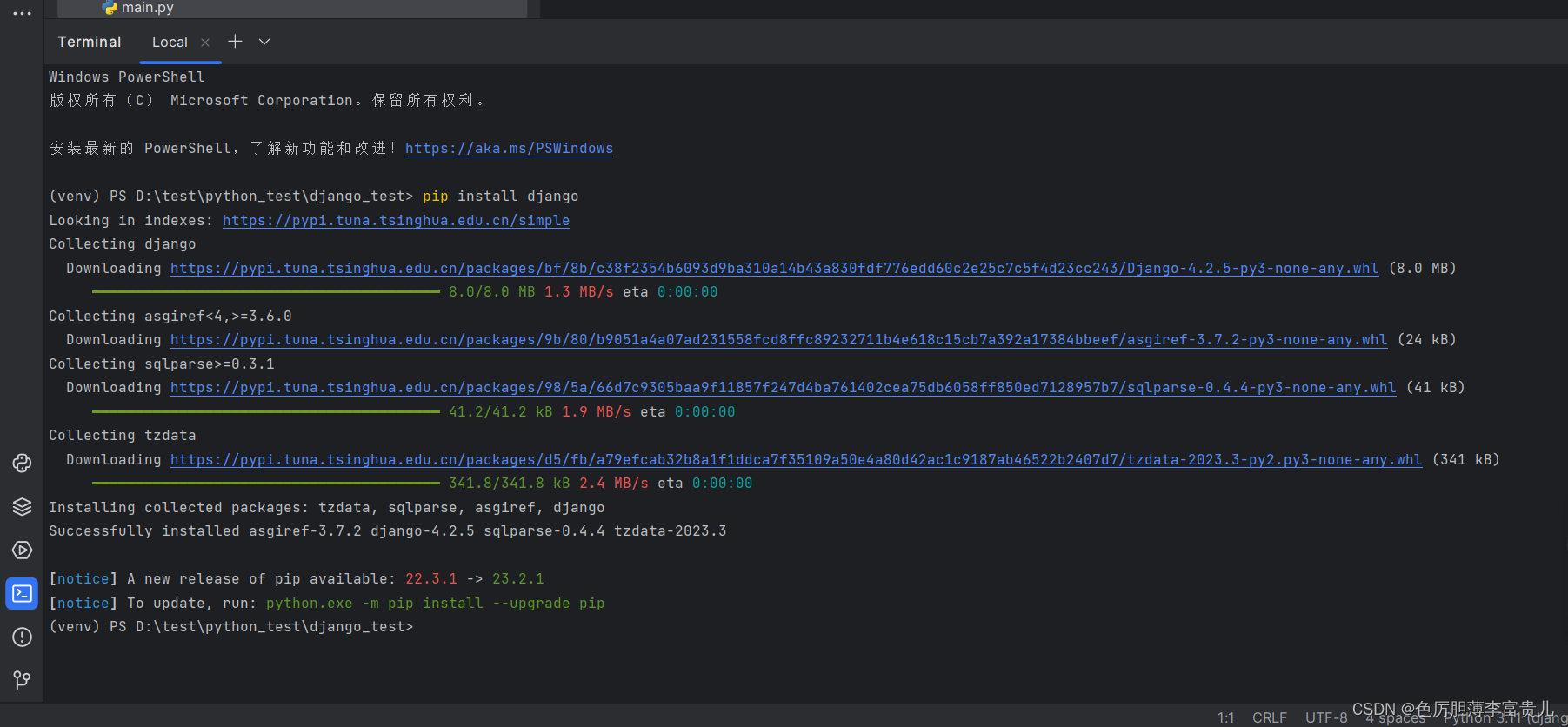This screenshot has height=727, width=1568.
Task: Open the Services tool window icon
Action: point(22,550)
